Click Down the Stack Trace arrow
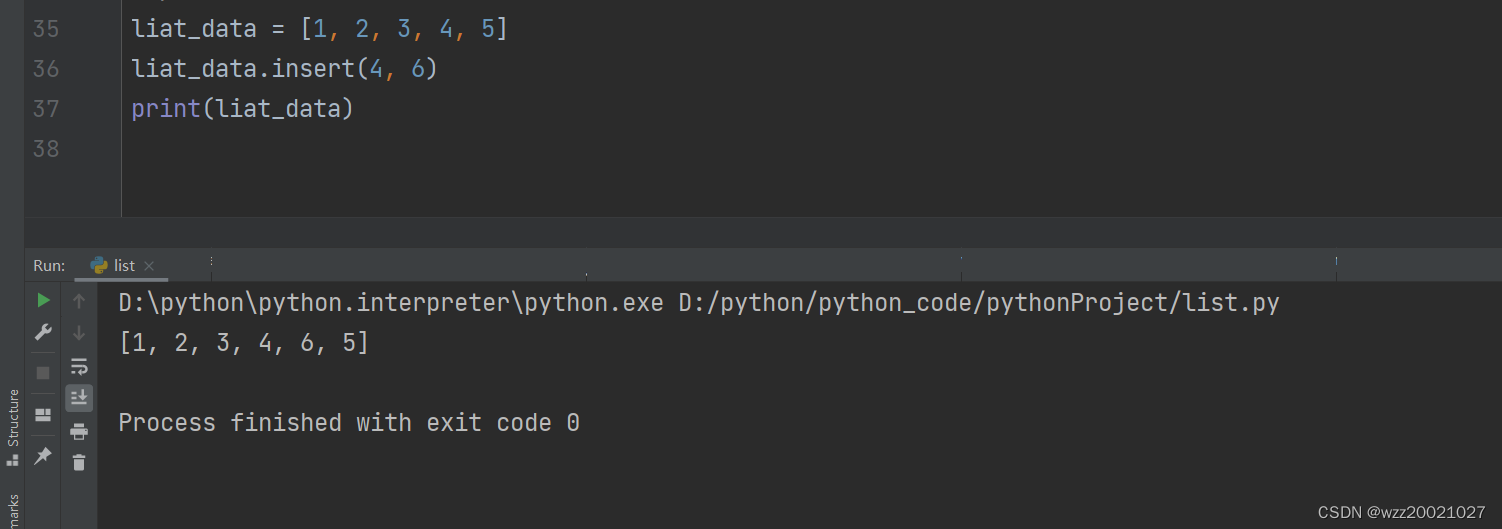Screen dimensions: 1502x529 [79, 332]
